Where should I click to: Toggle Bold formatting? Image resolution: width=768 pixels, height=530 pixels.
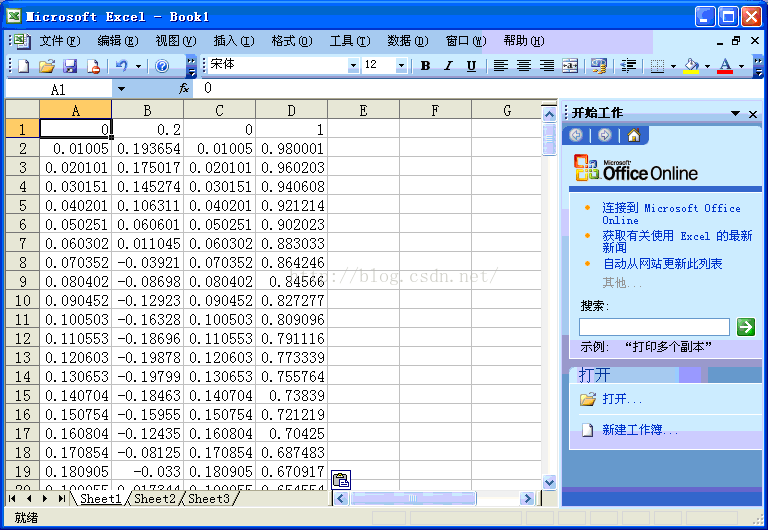[425, 66]
